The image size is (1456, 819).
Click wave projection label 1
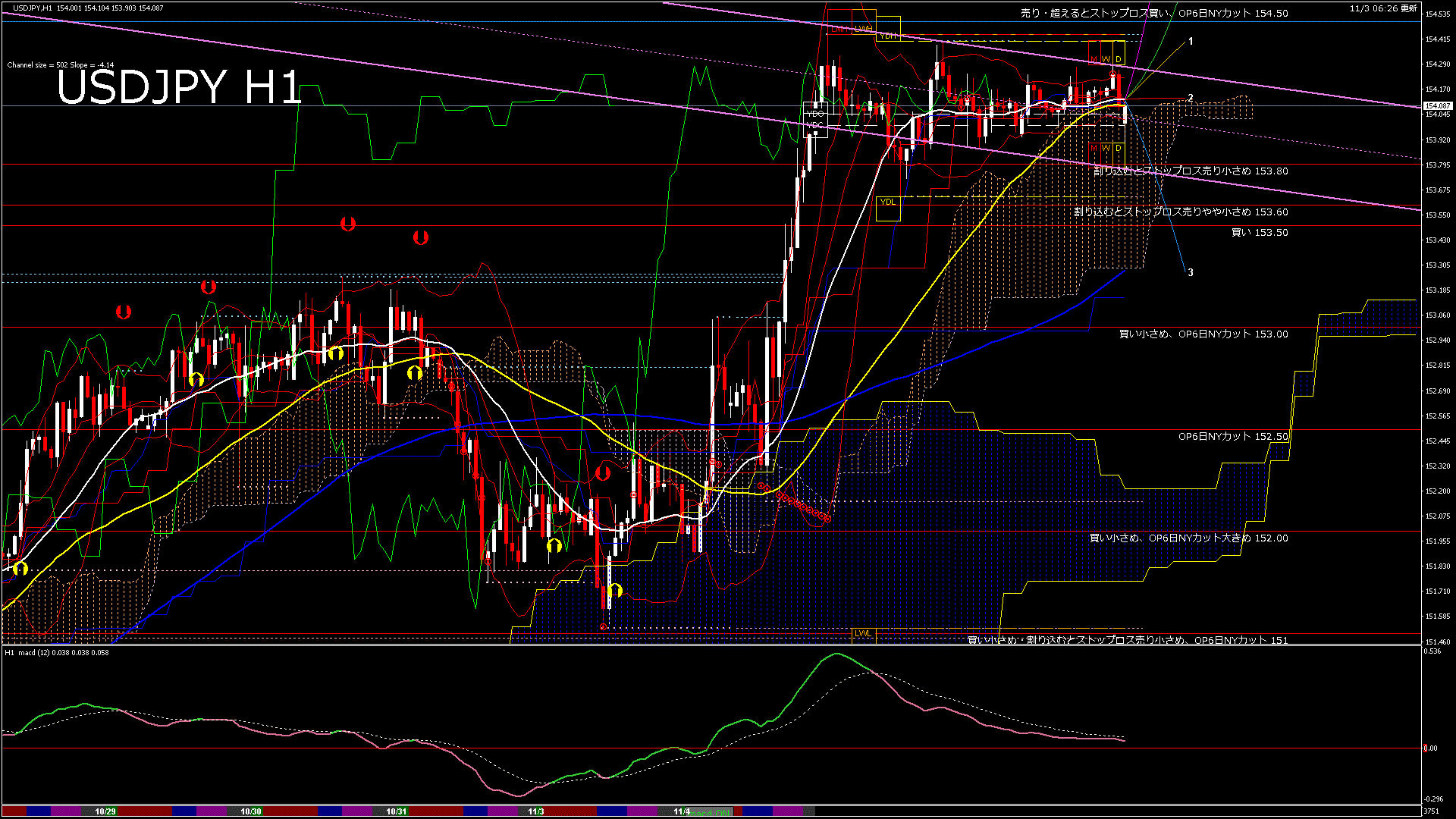tap(1191, 42)
